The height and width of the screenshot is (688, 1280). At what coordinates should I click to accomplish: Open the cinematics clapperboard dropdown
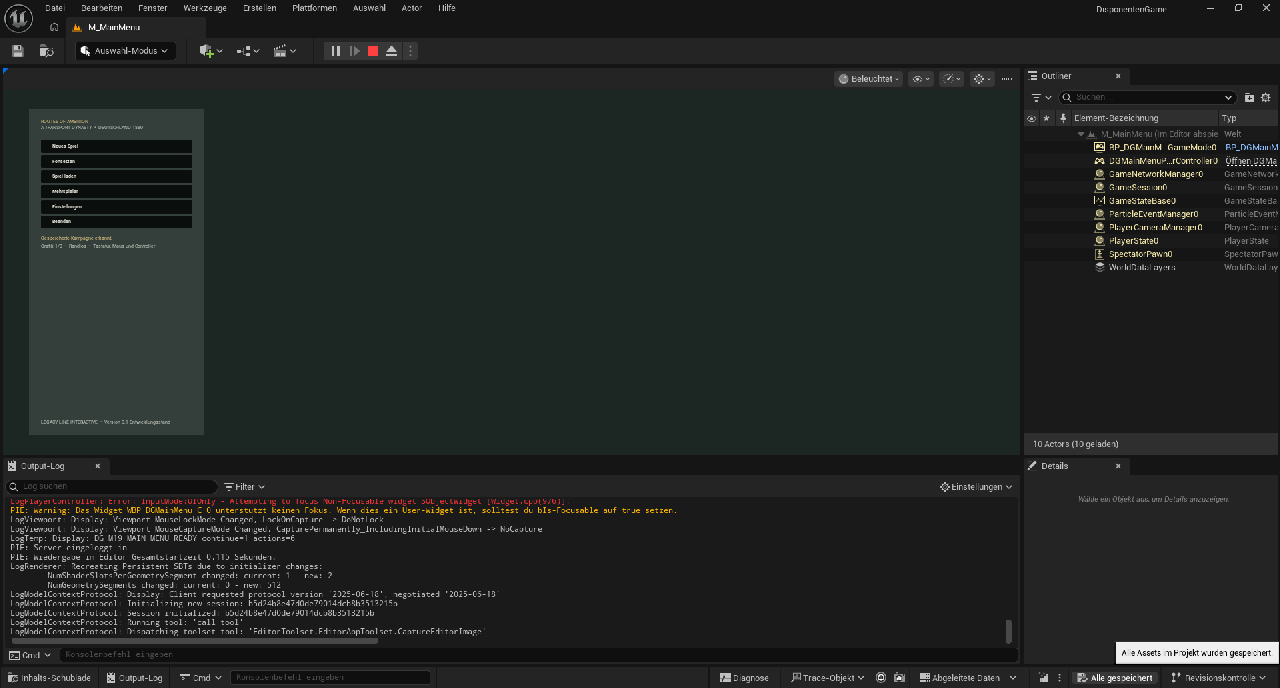[285, 51]
